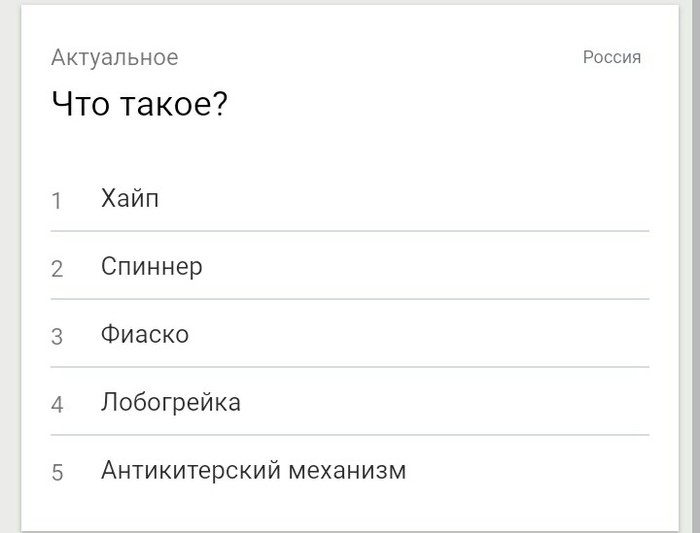Open the Фиаско list entry
The image size is (700, 533).
(x=144, y=335)
